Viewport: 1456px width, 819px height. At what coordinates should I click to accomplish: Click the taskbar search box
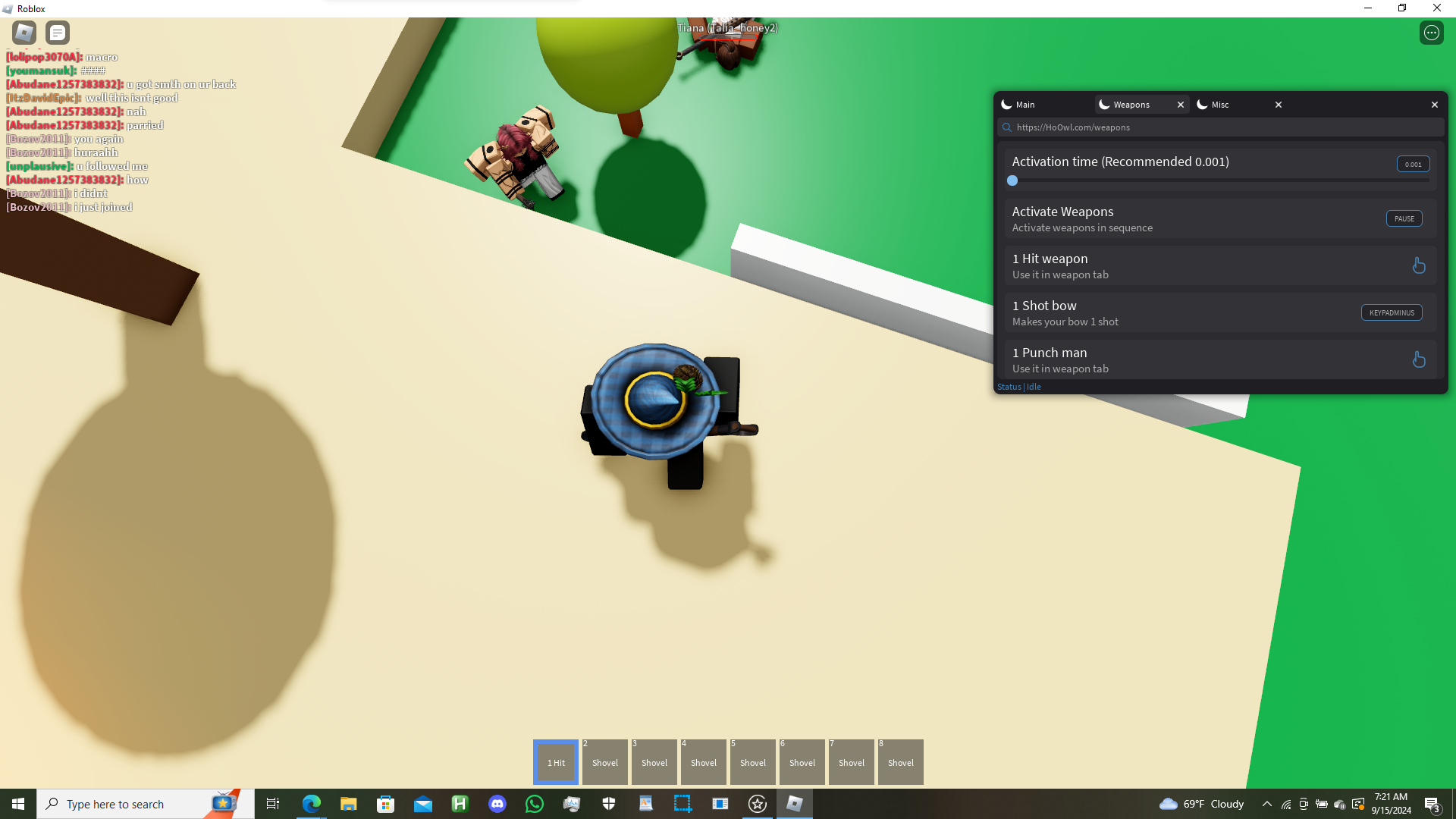point(146,804)
